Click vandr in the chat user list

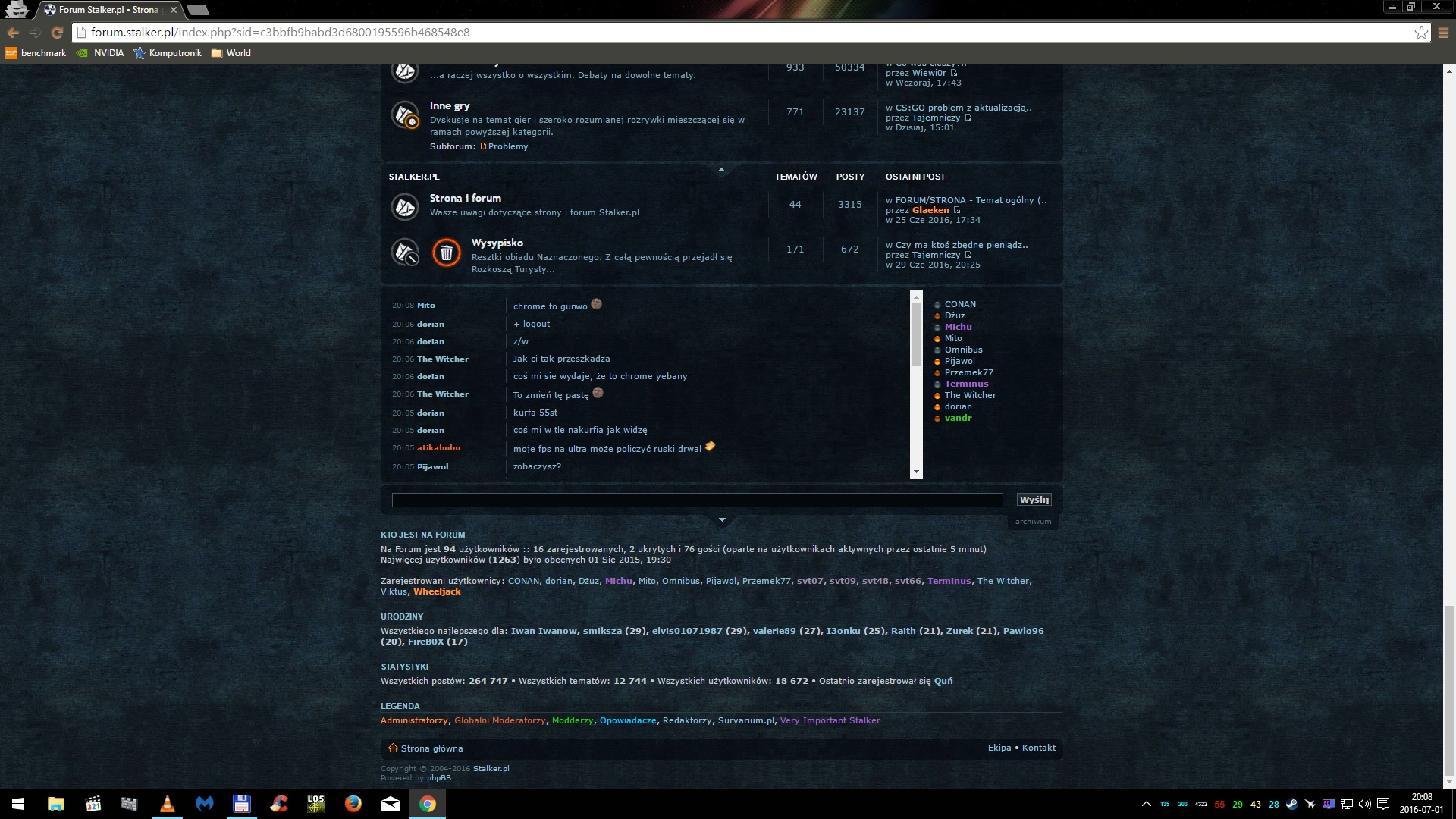click(x=958, y=418)
